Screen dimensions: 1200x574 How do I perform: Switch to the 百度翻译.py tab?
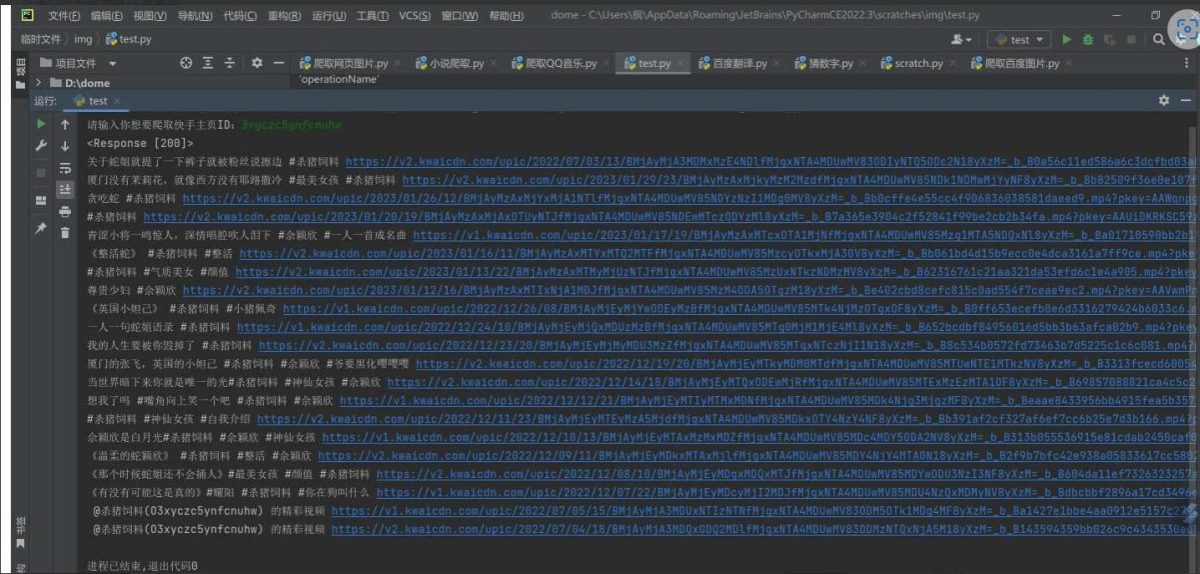tap(740, 63)
